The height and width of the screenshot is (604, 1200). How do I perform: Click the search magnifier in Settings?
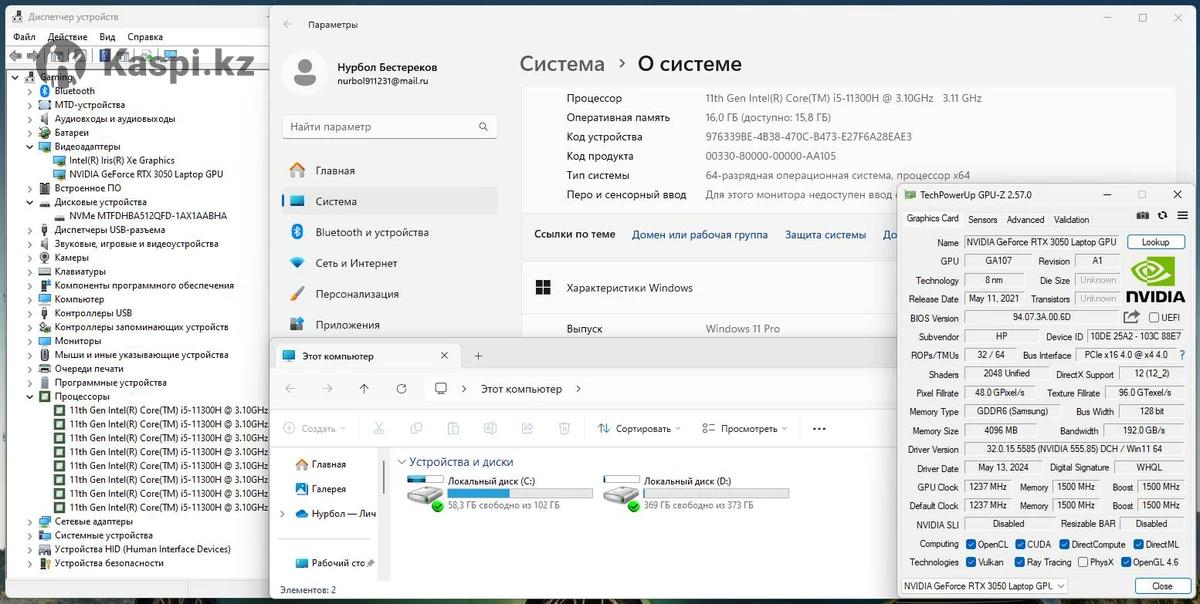(484, 127)
